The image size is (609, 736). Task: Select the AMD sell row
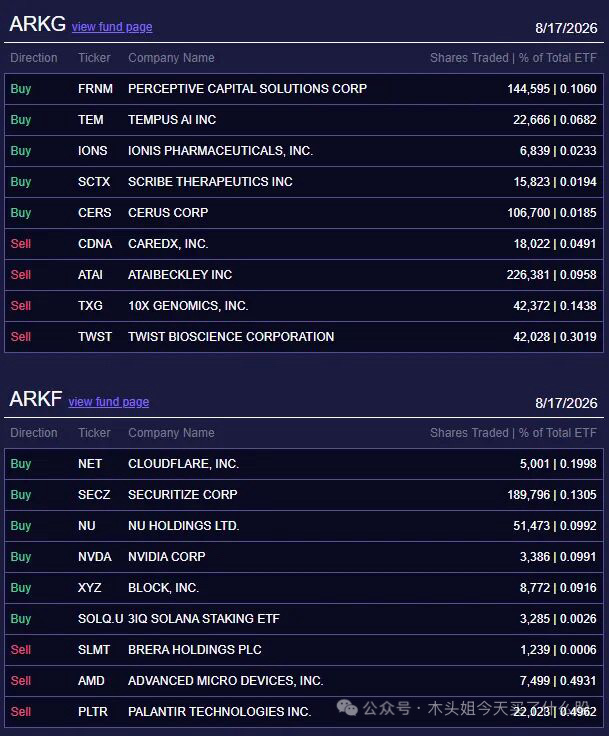point(304,681)
